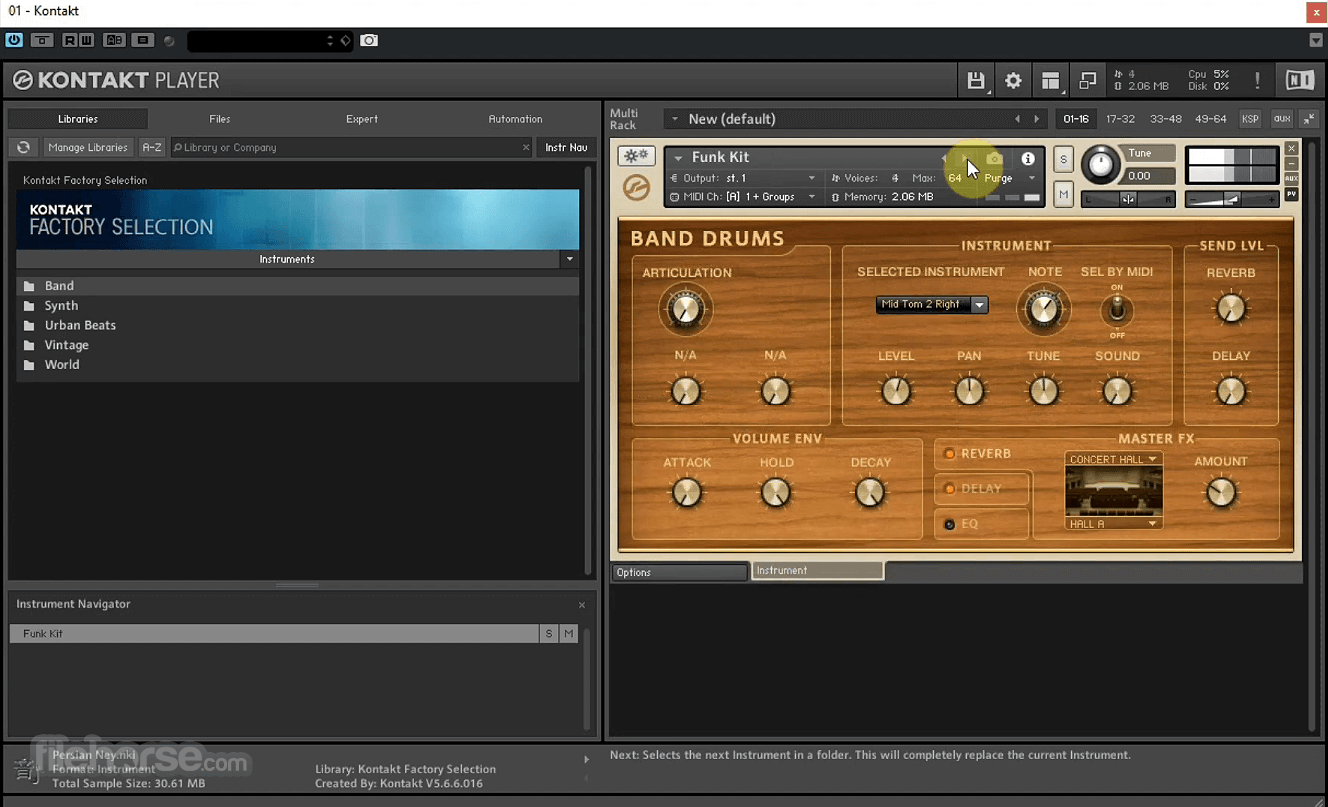The height and width of the screenshot is (807, 1328).
Task: Open Kontakt options via the gear icon
Action: click(1013, 81)
